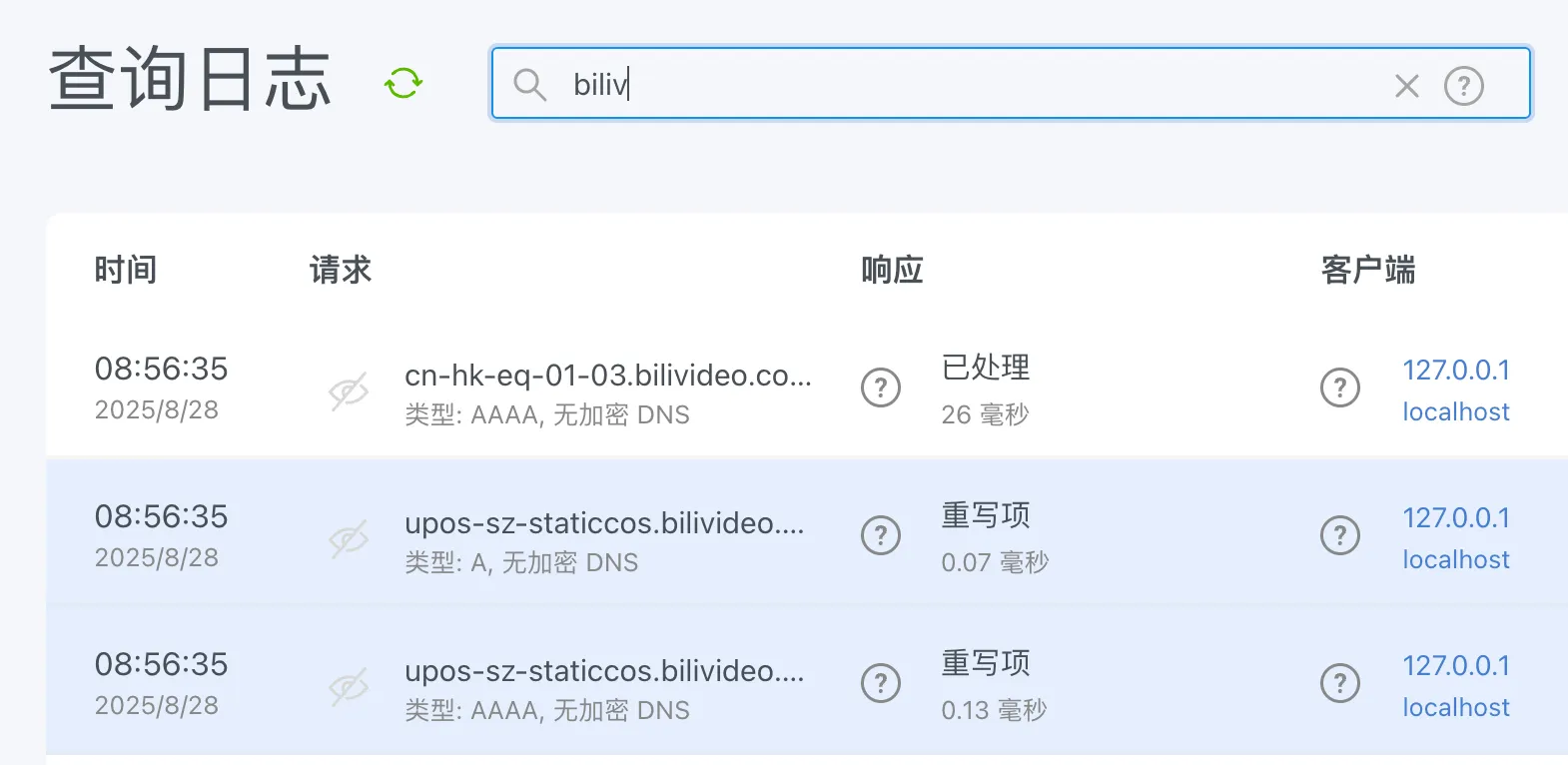
Task: Select the cn-hk-eq-01-03.bilivideo domain entry
Action: pos(607,376)
